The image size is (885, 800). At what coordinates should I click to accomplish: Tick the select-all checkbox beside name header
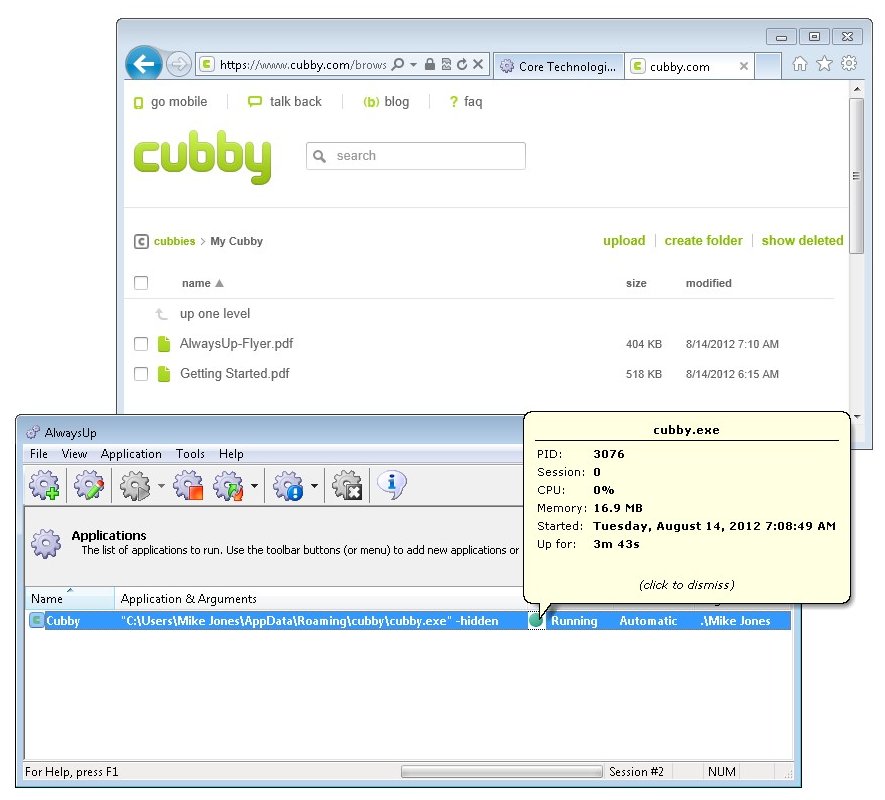pos(141,283)
